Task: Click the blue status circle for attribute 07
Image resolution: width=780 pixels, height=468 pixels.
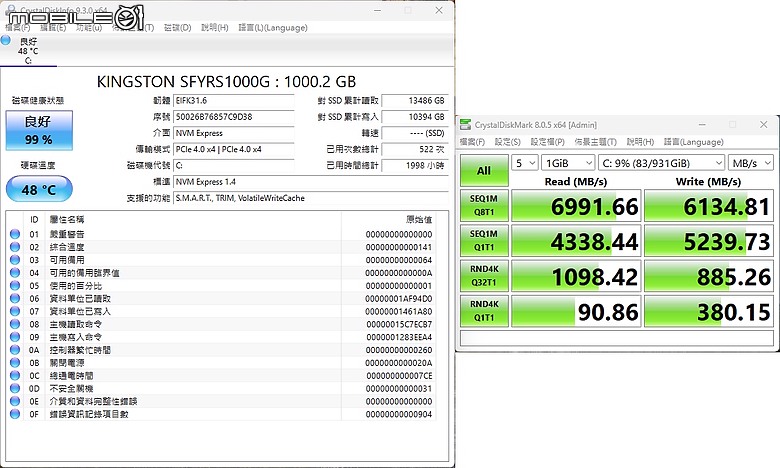Action: coord(15,311)
